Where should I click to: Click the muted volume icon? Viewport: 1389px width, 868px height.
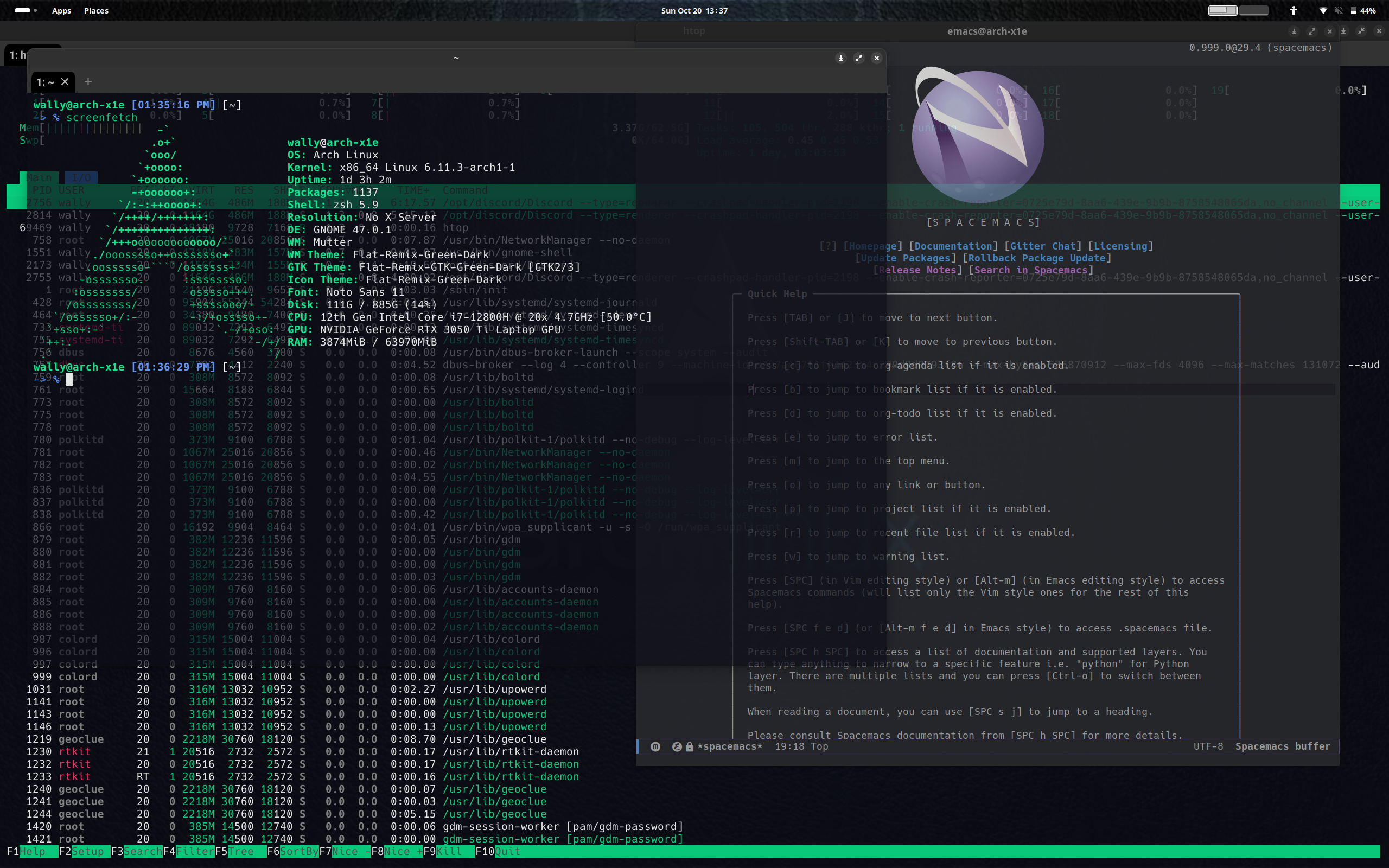pyautogui.click(x=1339, y=10)
